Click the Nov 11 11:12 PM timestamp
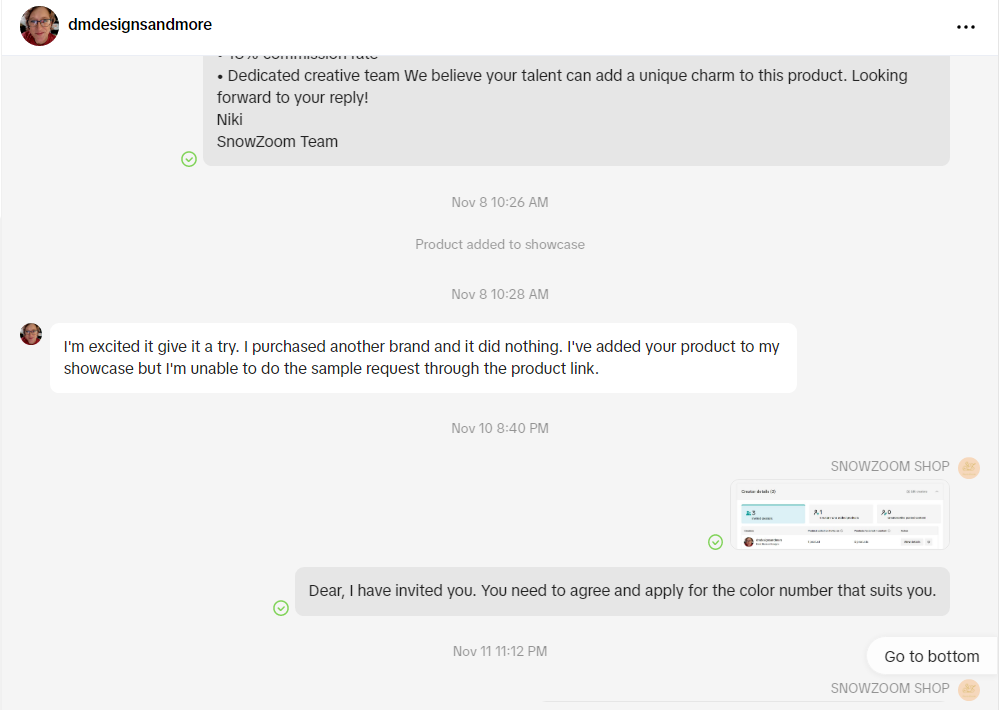 click(x=500, y=651)
